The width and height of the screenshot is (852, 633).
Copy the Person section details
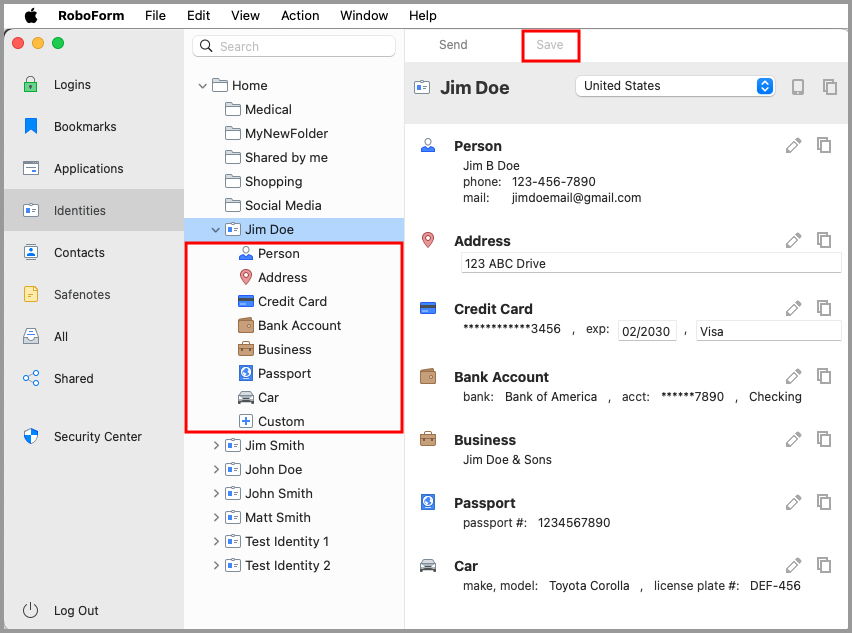click(x=824, y=145)
